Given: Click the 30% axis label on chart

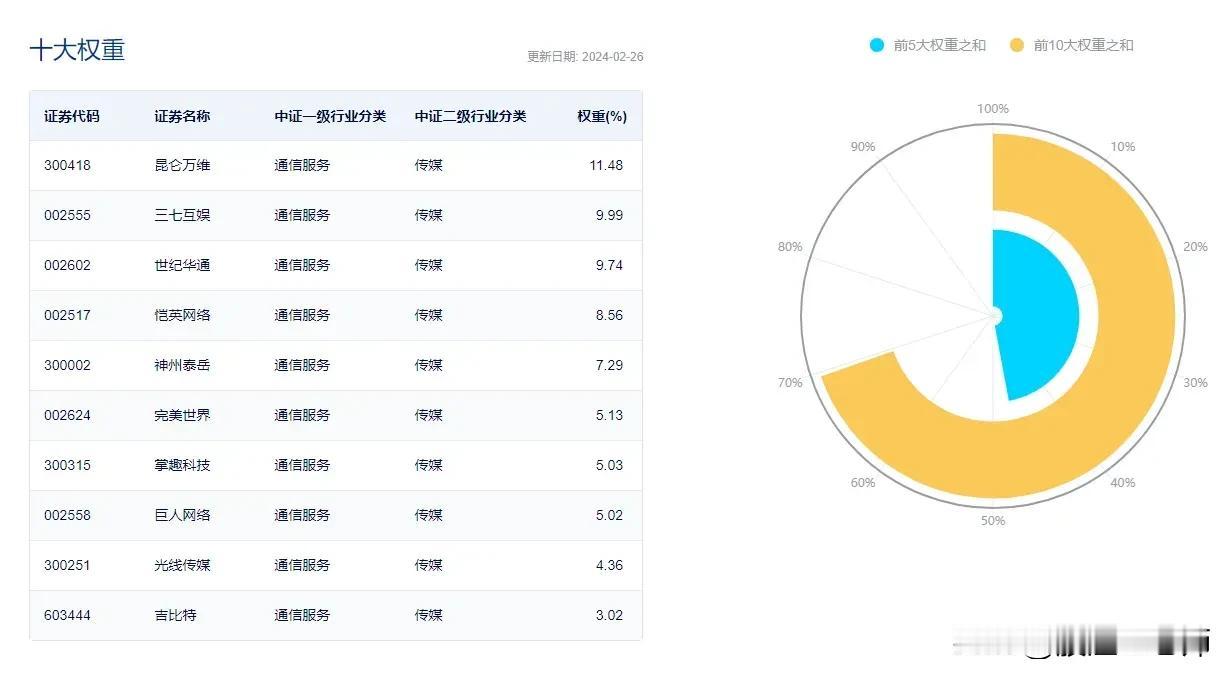Looking at the screenshot, I should (1195, 383).
